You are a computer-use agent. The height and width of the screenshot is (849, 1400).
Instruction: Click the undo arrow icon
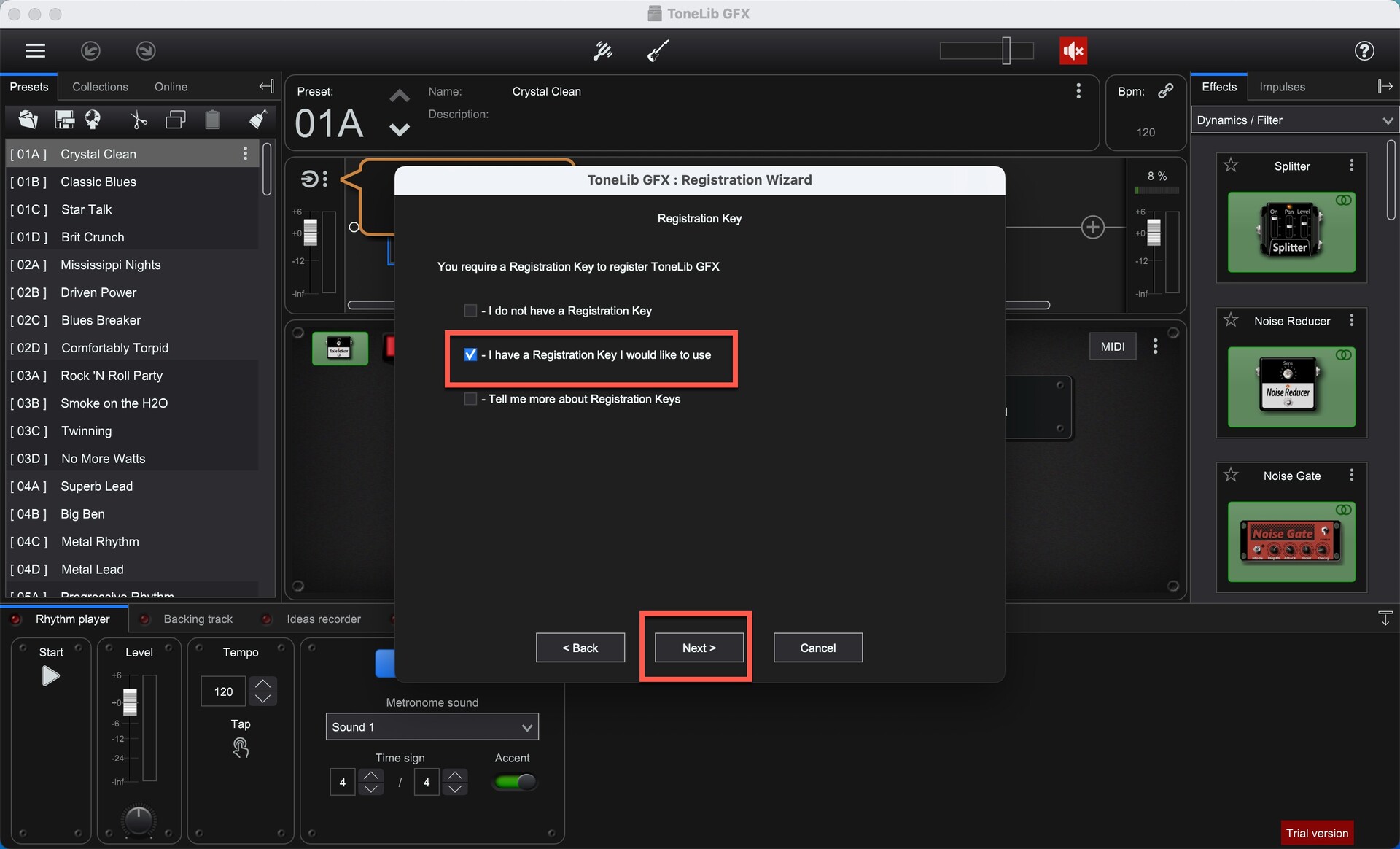pyautogui.click(x=90, y=50)
